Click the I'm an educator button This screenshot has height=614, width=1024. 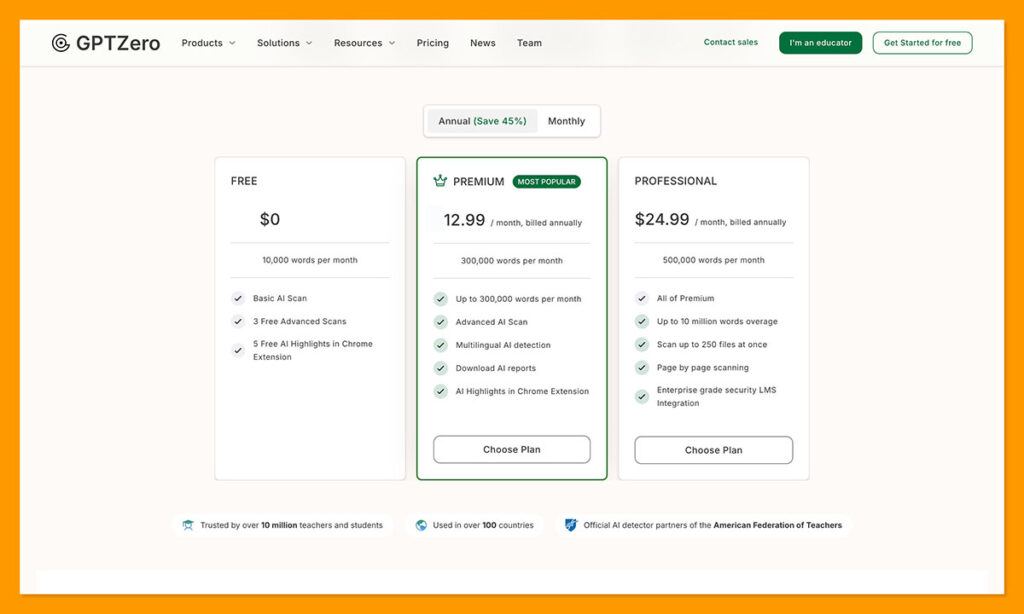click(820, 43)
